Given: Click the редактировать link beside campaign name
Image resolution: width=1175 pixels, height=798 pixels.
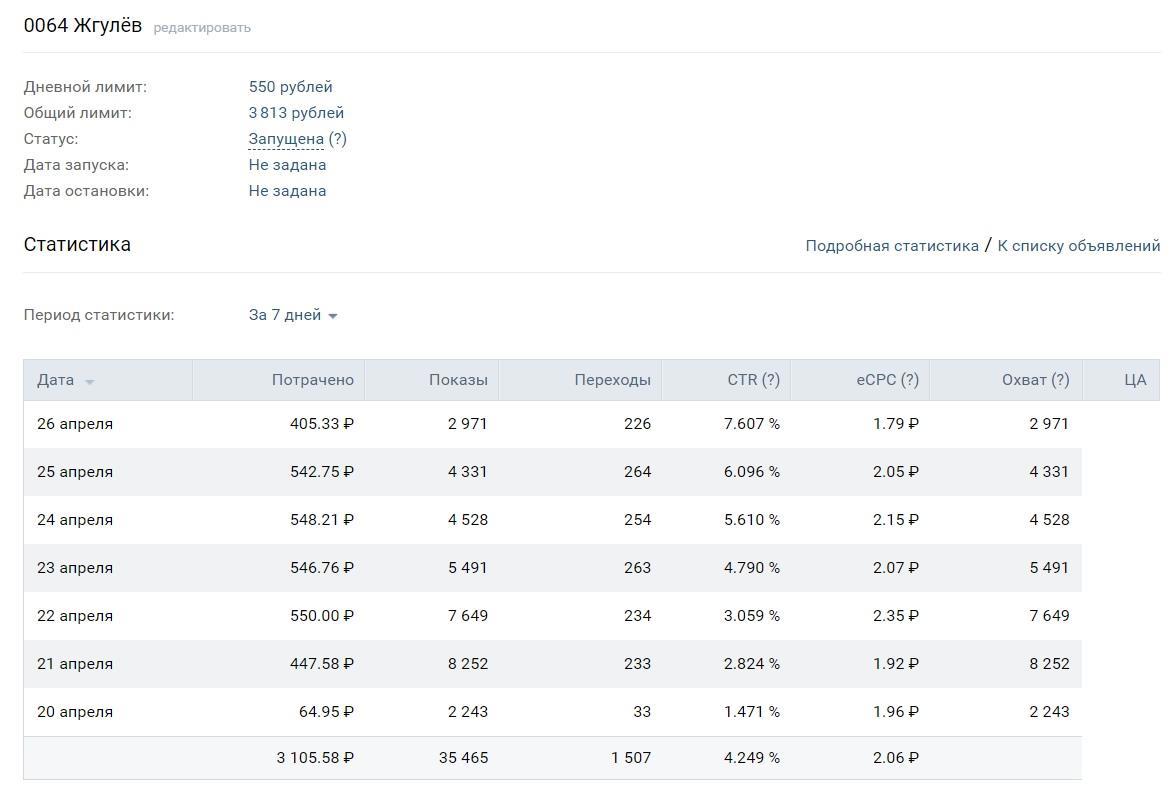Looking at the screenshot, I should [x=202, y=28].
